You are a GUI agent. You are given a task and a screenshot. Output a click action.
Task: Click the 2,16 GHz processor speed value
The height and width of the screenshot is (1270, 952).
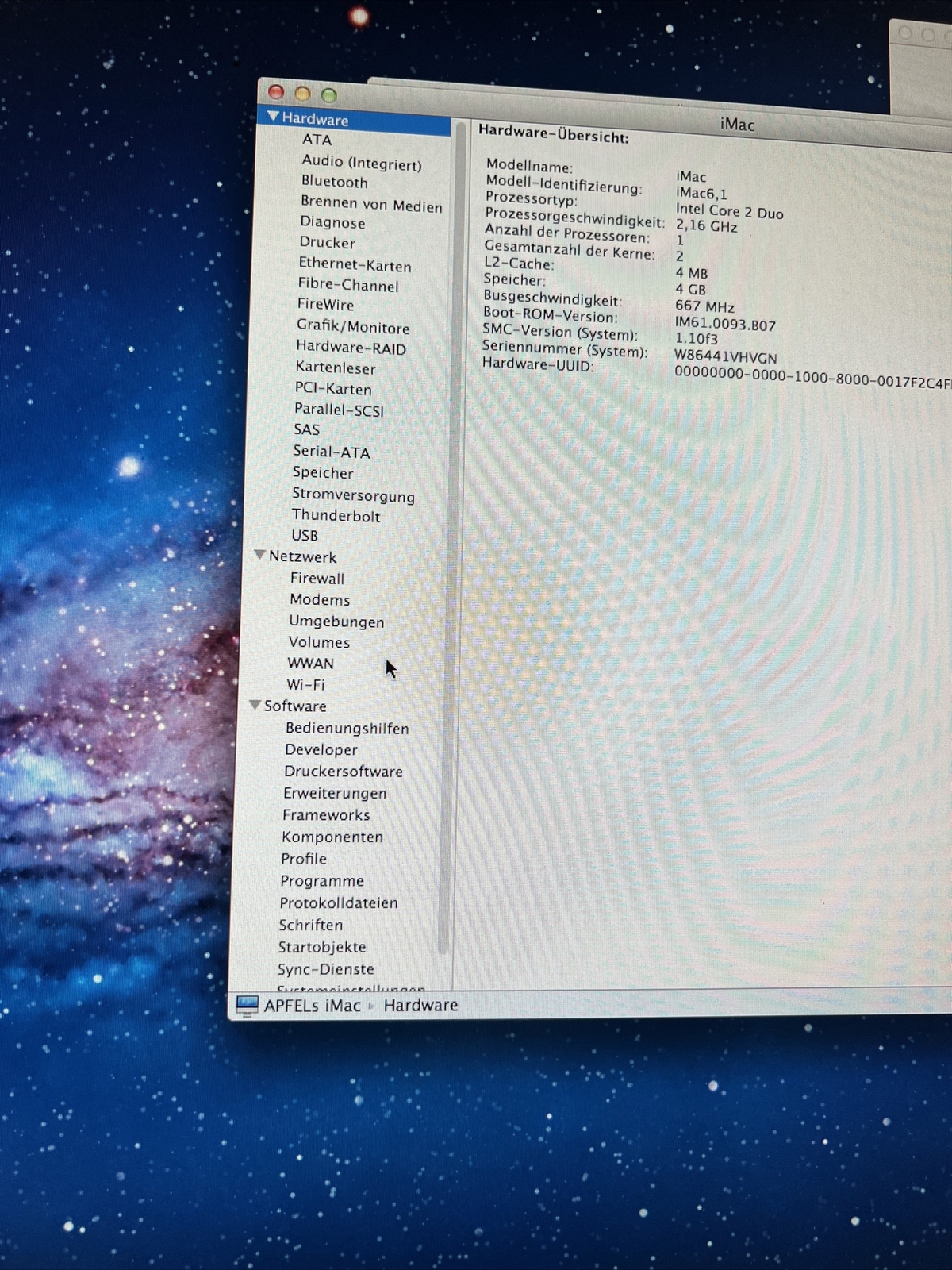coord(706,226)
